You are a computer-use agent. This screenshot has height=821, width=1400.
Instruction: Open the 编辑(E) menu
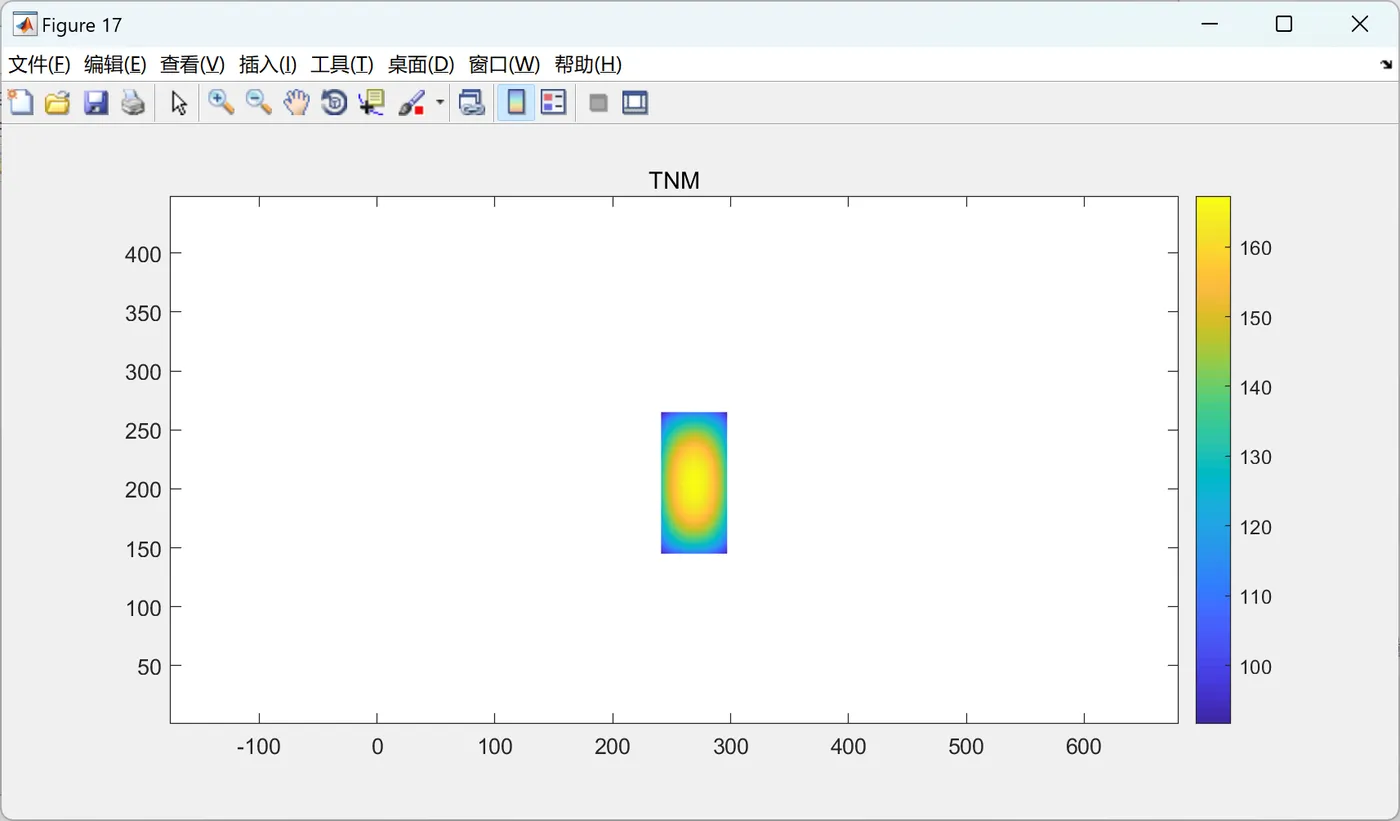tap(115, 65)
